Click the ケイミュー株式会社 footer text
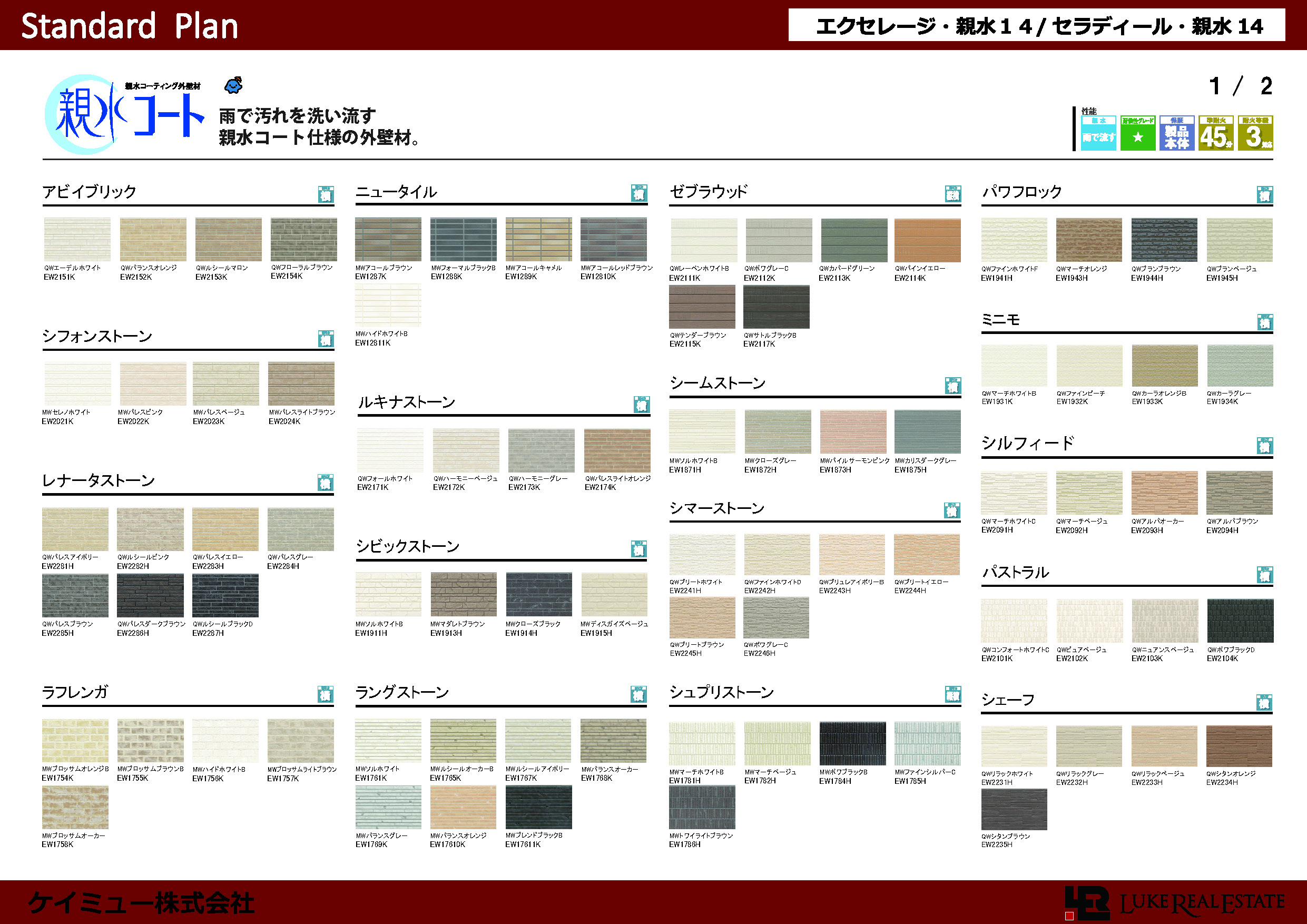 tap(141, 903)
